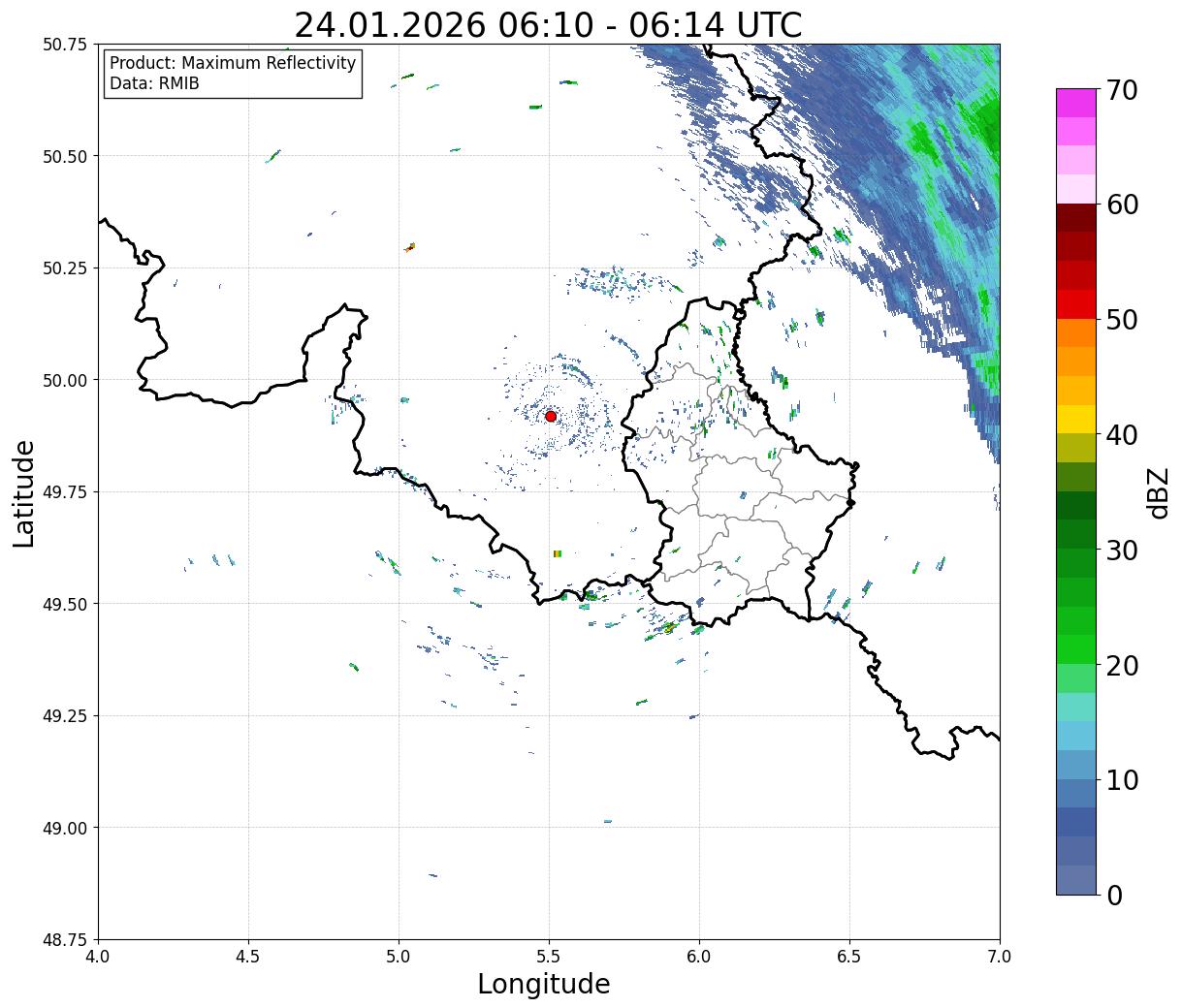The width and height of the screenshot is (1182, 1008).
Task: Click the longitude tick label 4.0
Action: click(x=98, y=957)
